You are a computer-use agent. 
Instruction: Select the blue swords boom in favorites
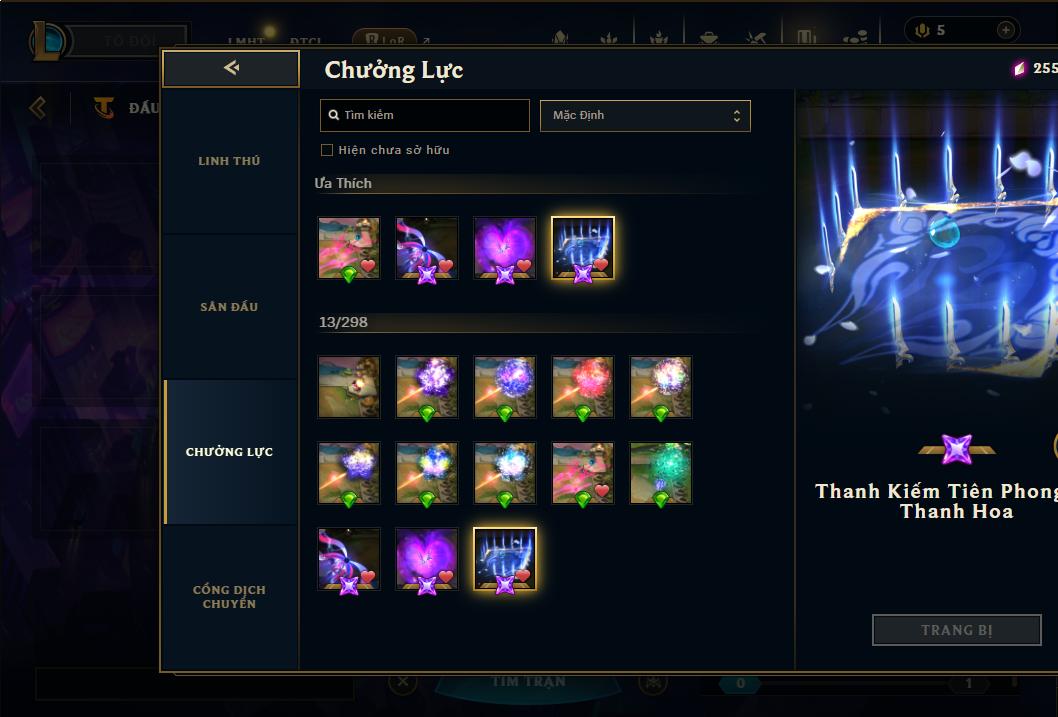pos(583,248)
